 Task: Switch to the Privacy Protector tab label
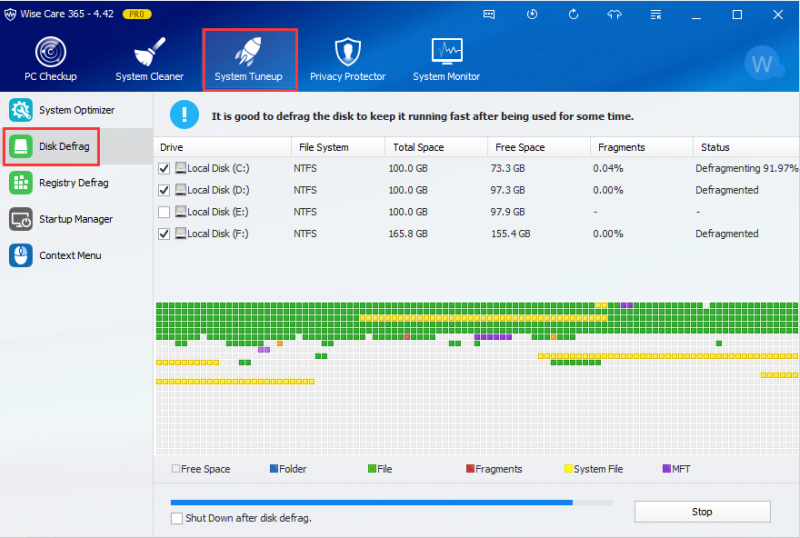coord(347,77)
